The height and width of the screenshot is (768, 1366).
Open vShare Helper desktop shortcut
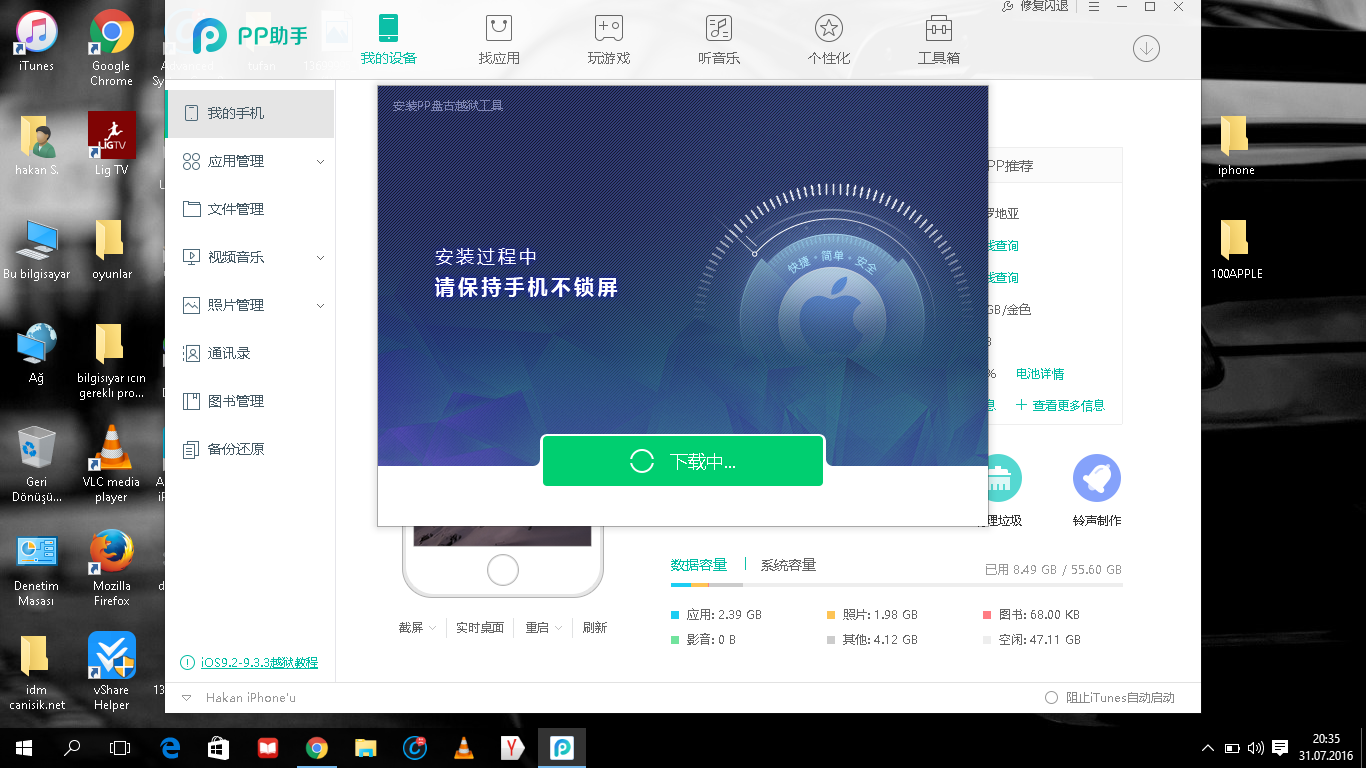(x=111, y=672)
